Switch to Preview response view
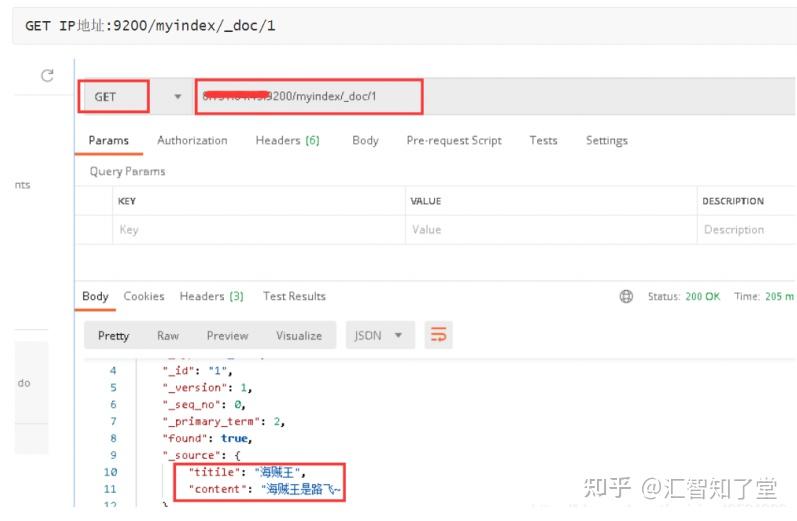 pos(227,335)
